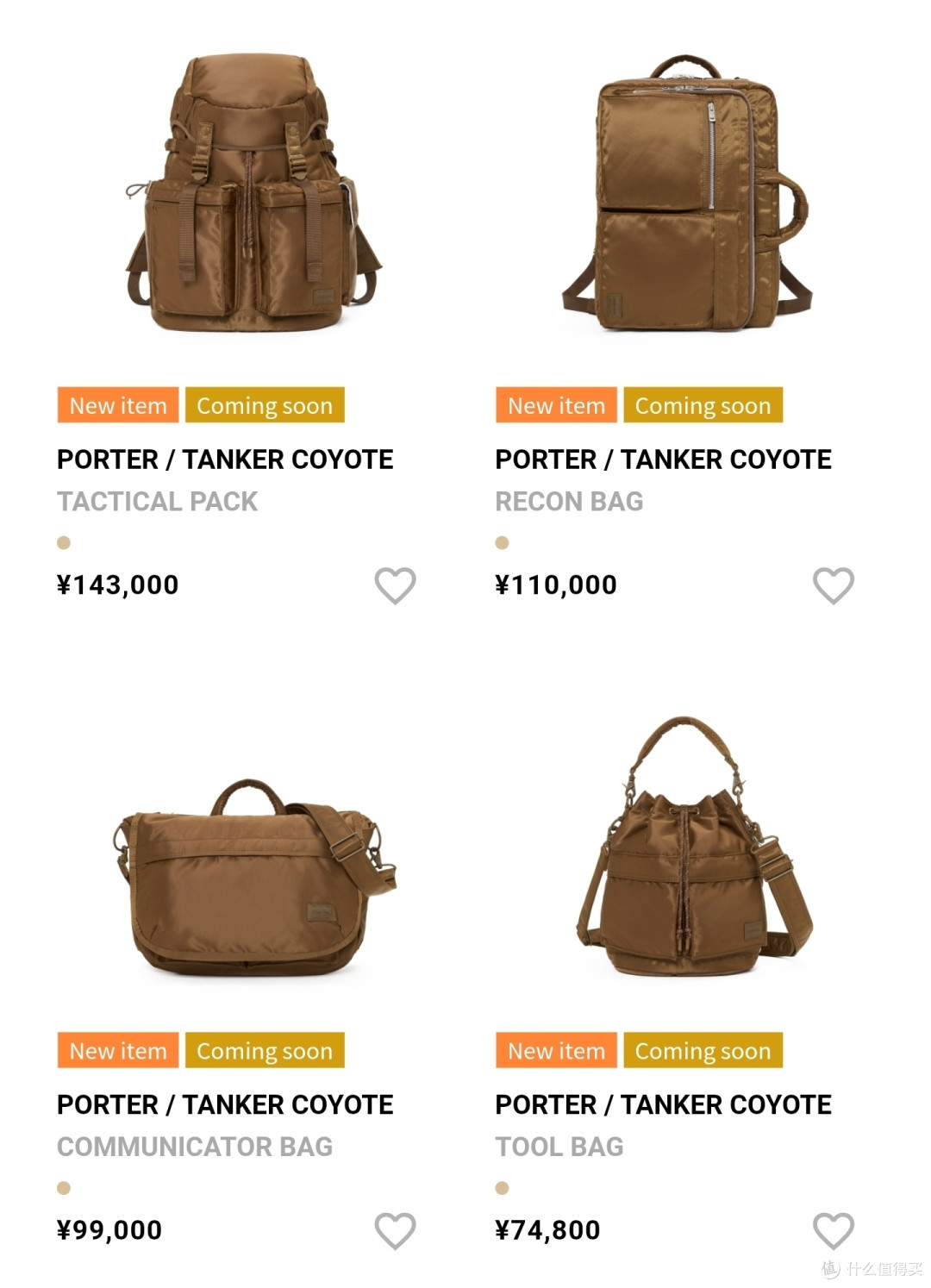This screenshot has height=1288, width=931.
Task: Select the coyote color dot under Tactical Pack
Action: [64, 542]
